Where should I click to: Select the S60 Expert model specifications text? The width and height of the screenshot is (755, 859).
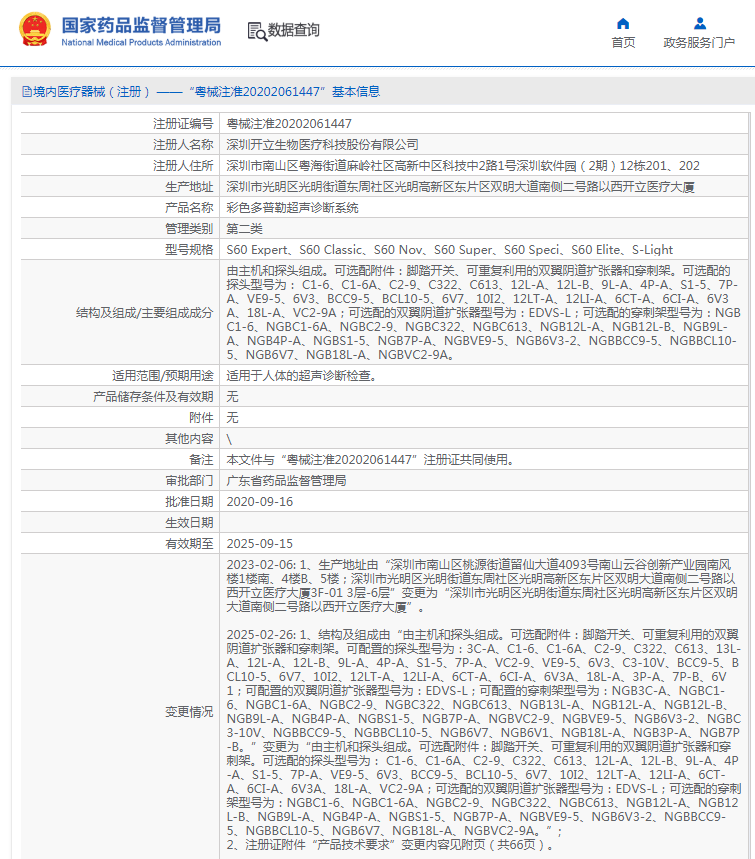click(x=449, y=250)
